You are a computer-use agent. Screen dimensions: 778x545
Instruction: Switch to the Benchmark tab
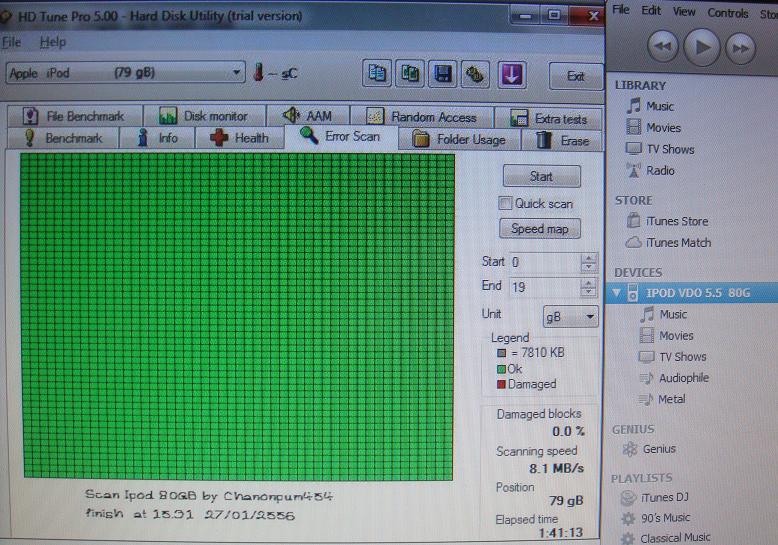click(x=63, y=138)
